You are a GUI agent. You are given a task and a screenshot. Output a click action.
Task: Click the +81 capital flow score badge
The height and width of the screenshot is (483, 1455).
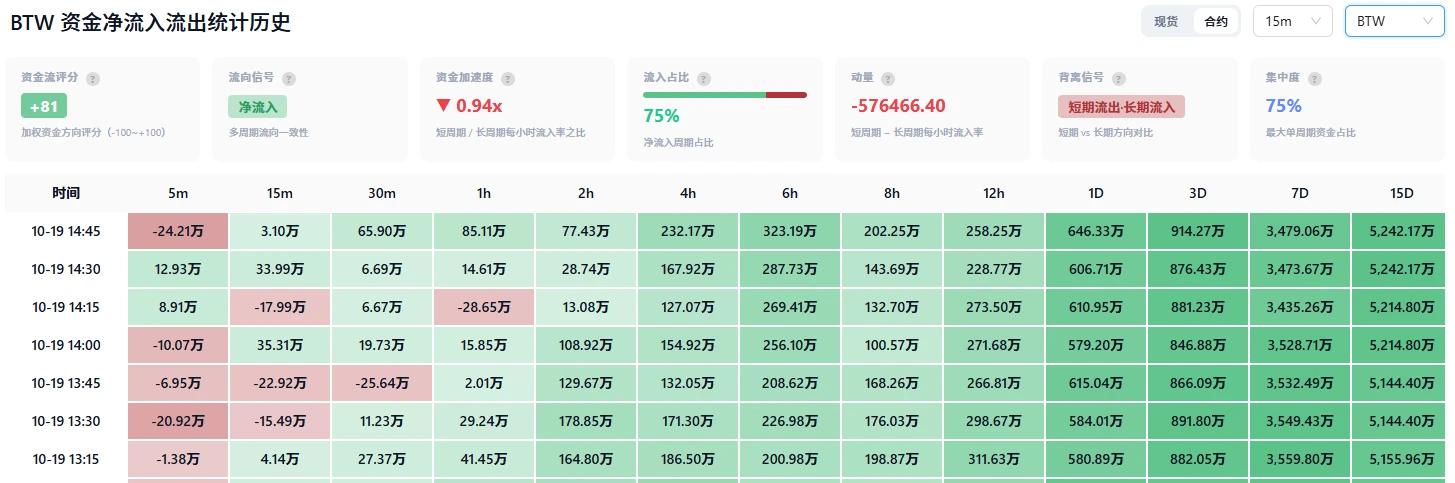point(44,106)
